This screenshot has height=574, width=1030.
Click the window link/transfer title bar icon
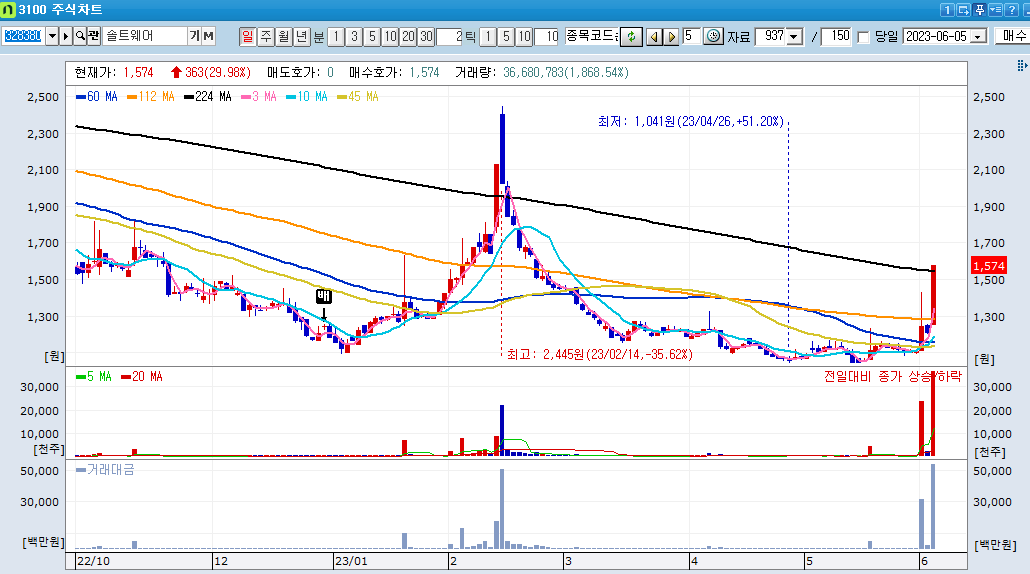963,10
